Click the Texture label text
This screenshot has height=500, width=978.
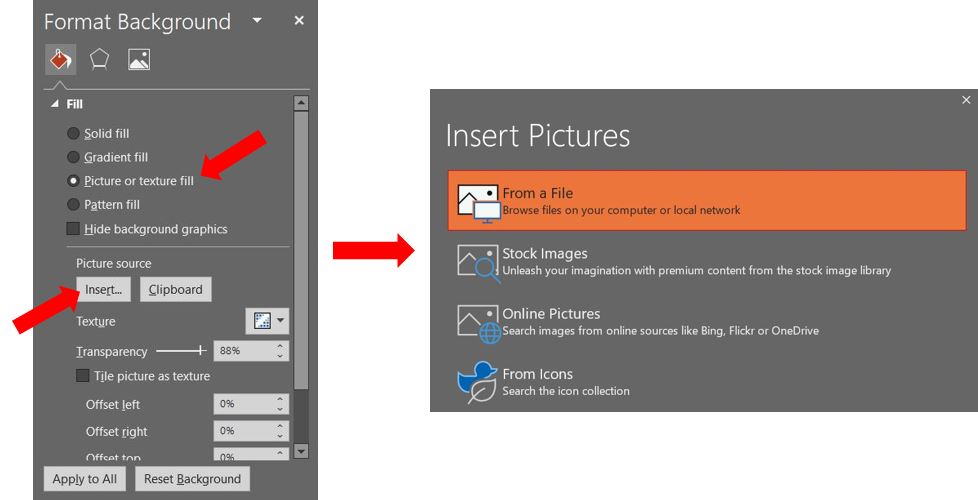[x=95, y=322]
